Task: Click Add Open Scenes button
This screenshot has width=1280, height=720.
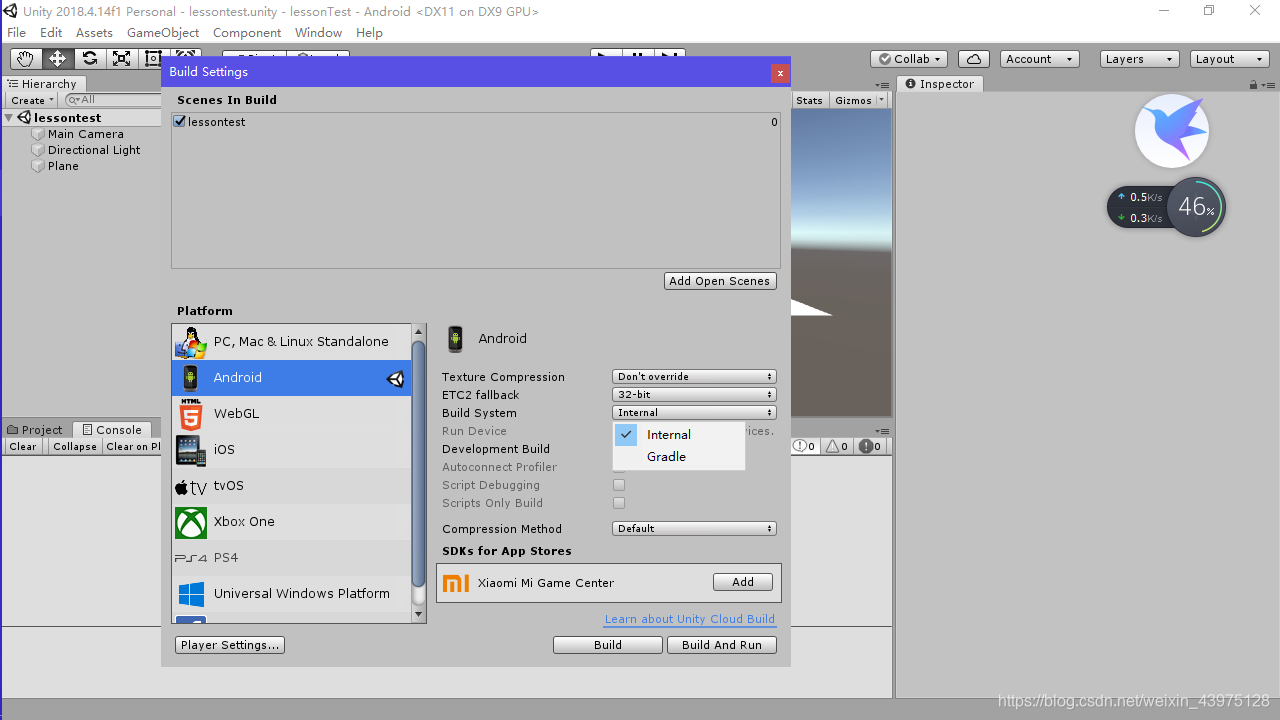Action: 720,281
